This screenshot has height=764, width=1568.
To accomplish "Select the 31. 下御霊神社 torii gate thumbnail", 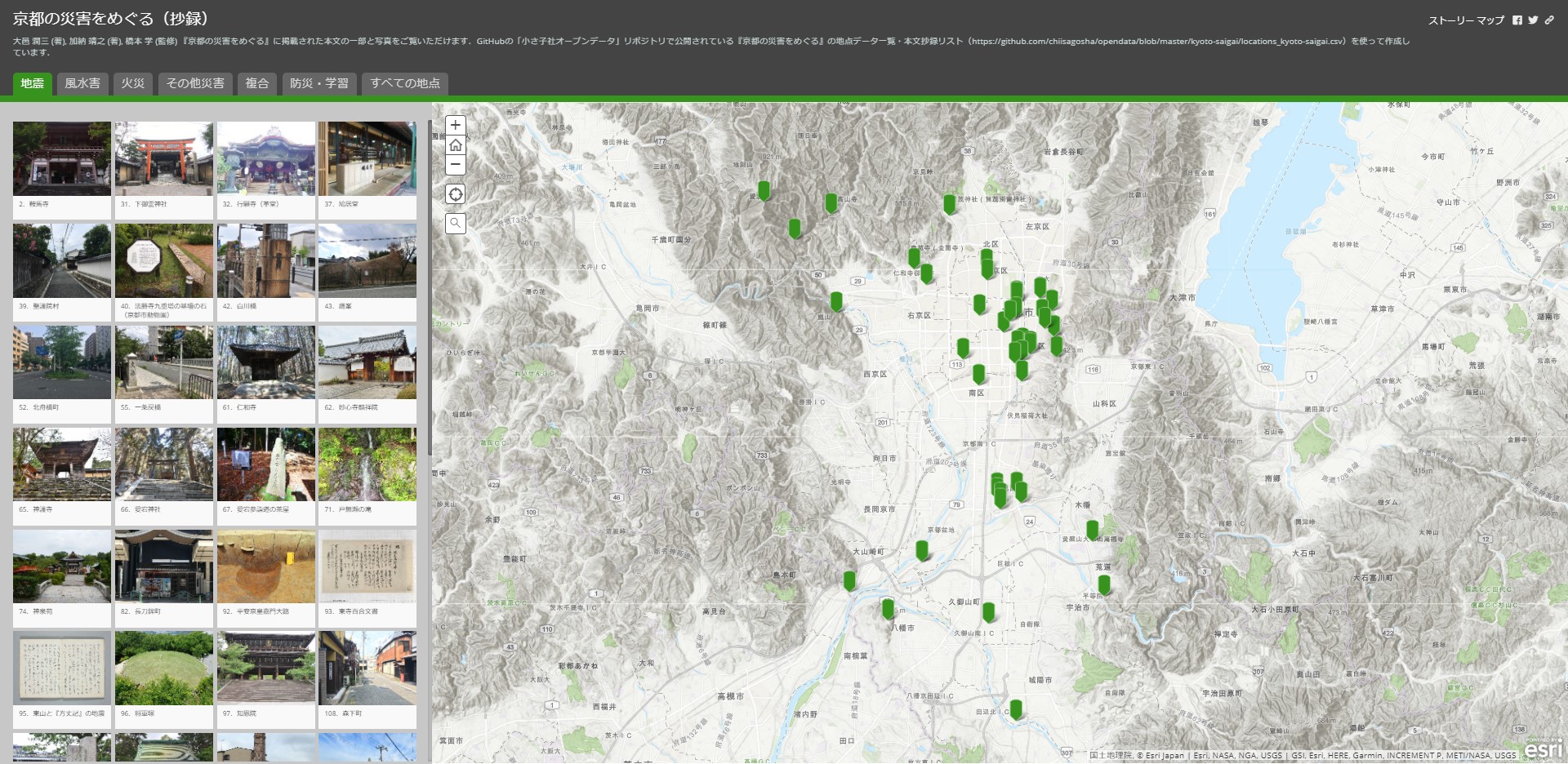I will click(164, 159).
